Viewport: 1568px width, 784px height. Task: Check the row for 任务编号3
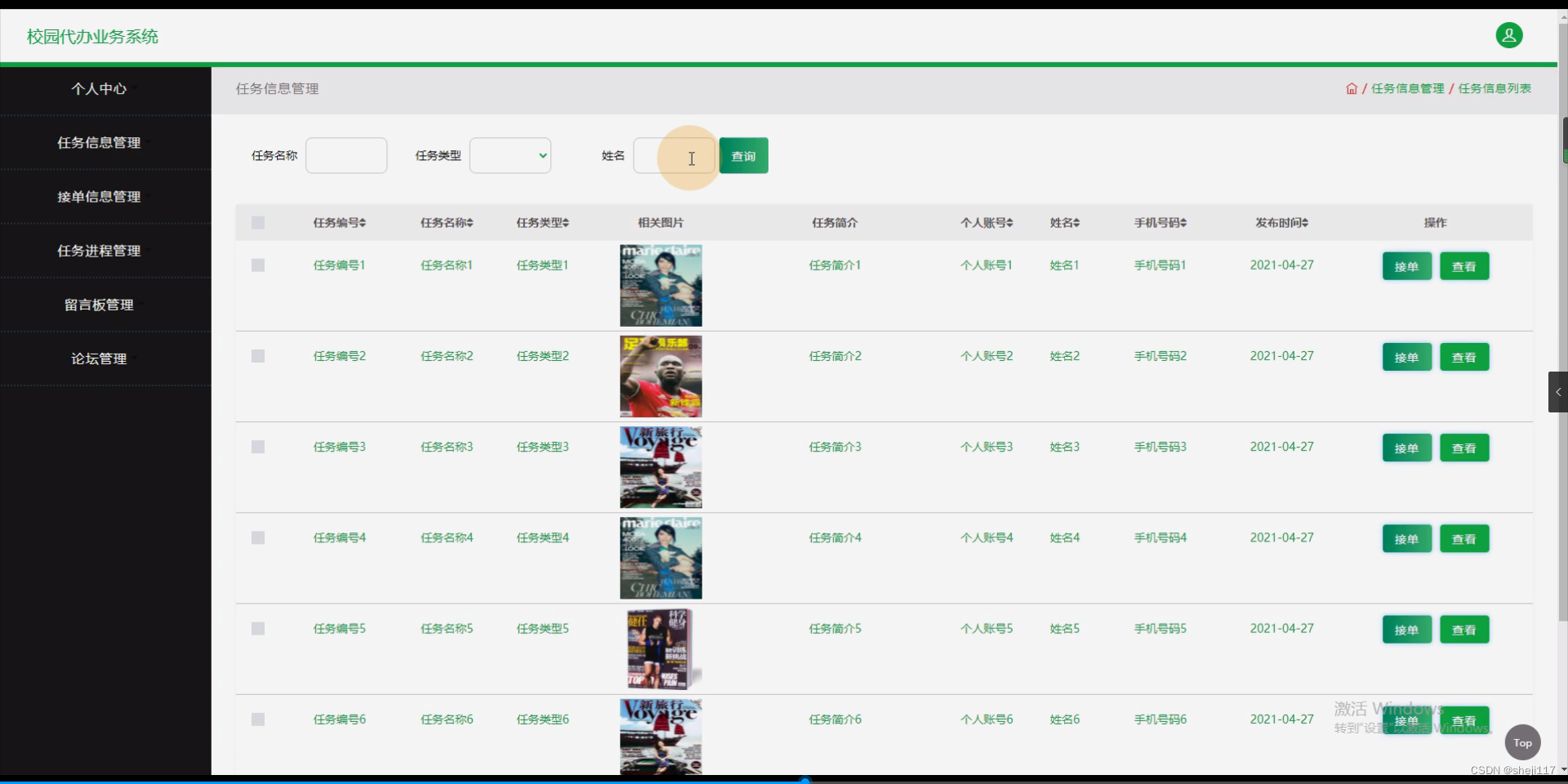click(258, 447)
